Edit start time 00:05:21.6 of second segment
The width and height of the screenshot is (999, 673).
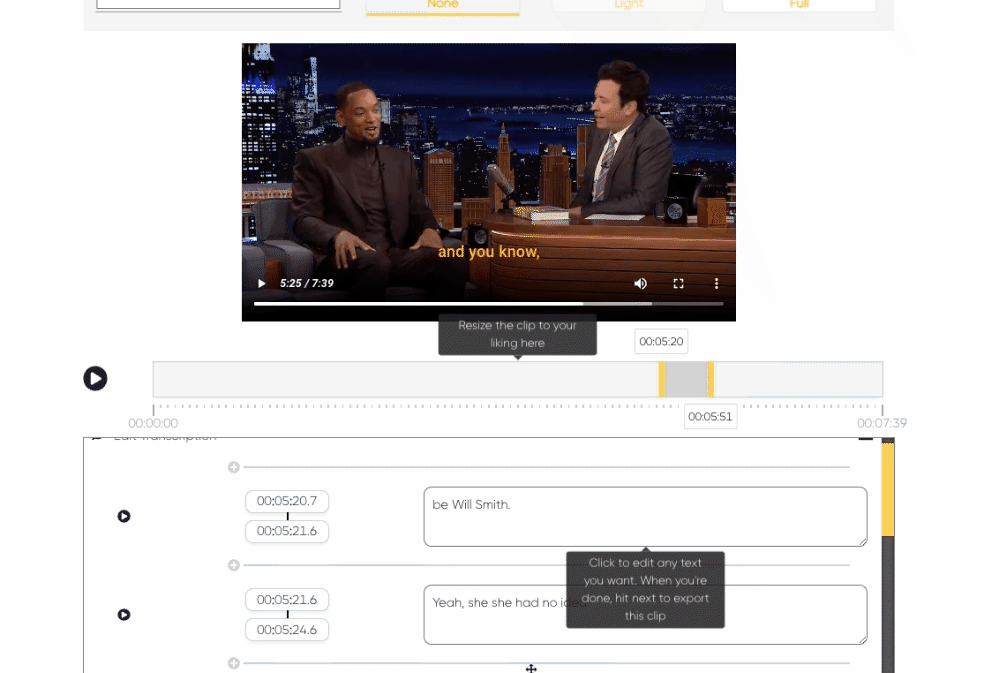click(287, 600)
